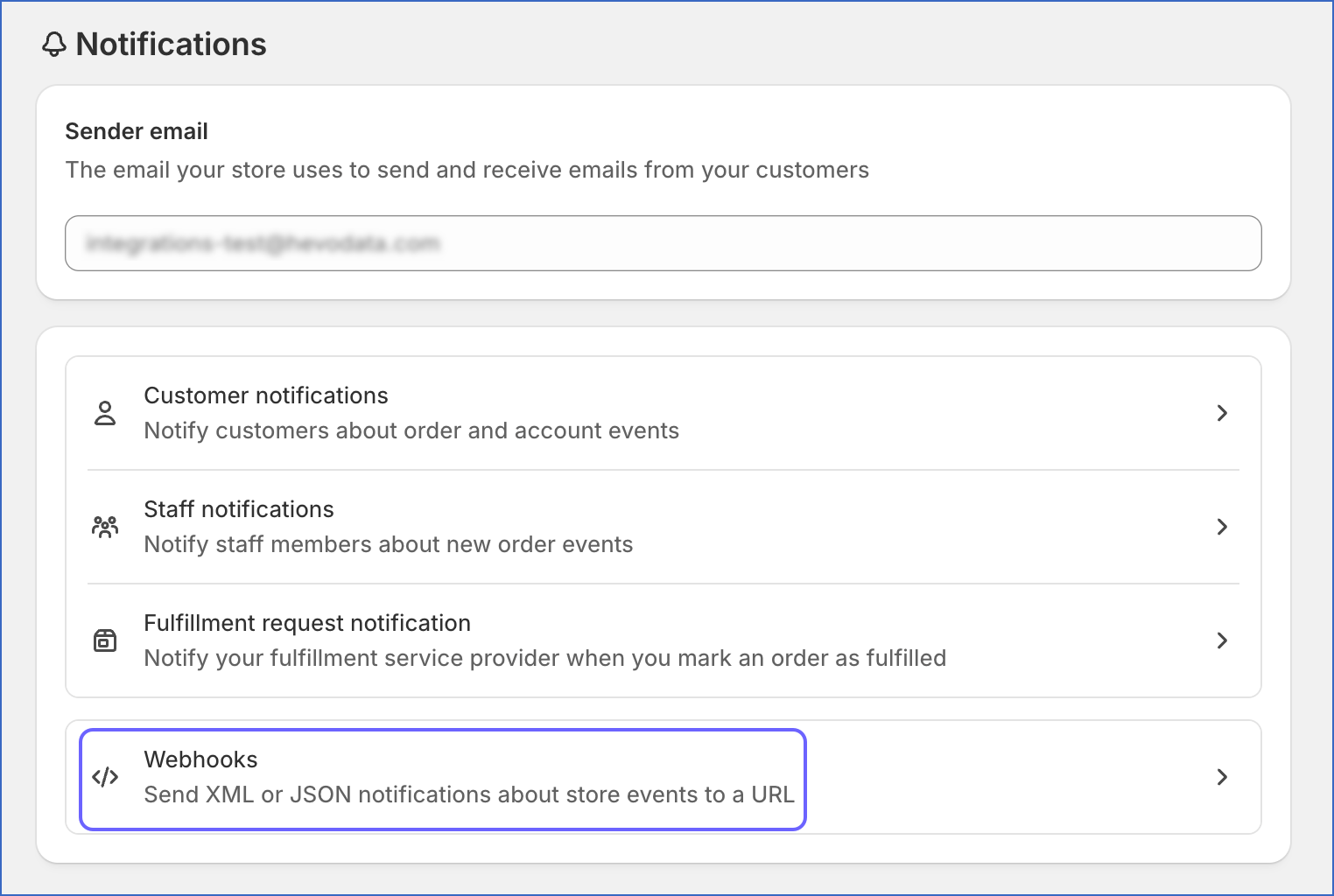Select the Staff notifications title
Screen dimensions: 1334x896
[x=239, y=509]
